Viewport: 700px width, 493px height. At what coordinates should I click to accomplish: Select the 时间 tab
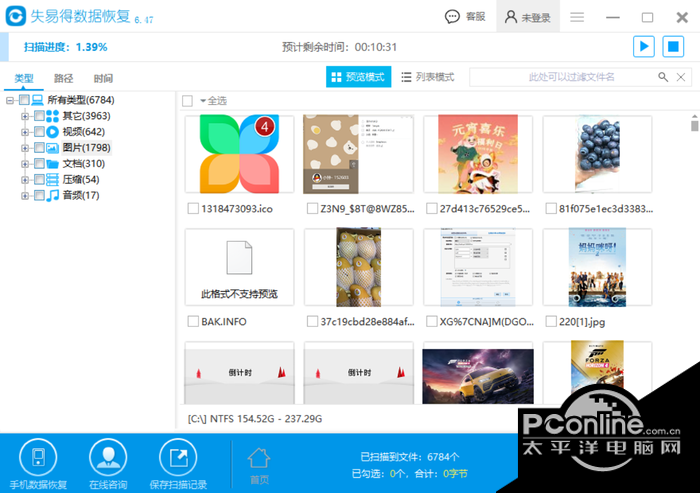(x=103, y=79)
